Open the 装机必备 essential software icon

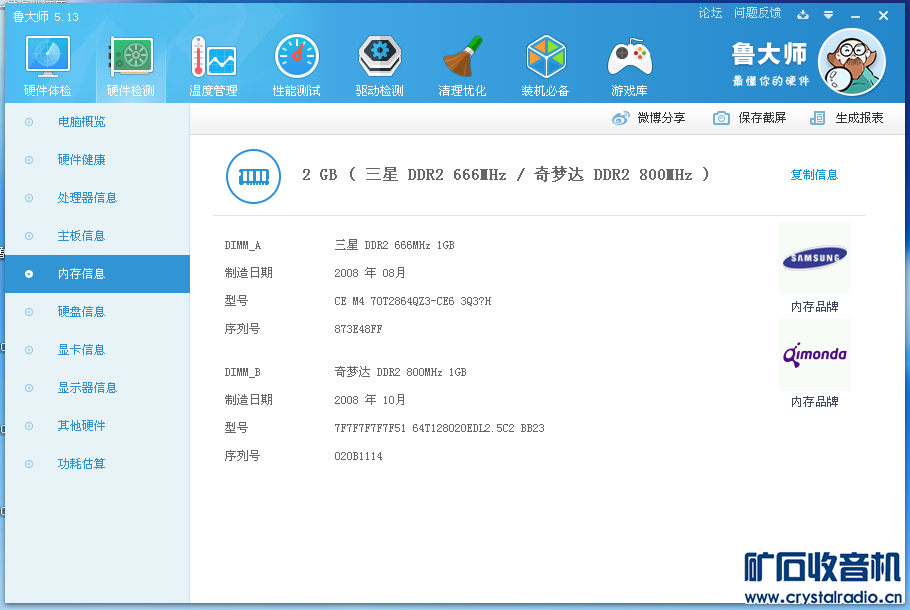point(545,60)
